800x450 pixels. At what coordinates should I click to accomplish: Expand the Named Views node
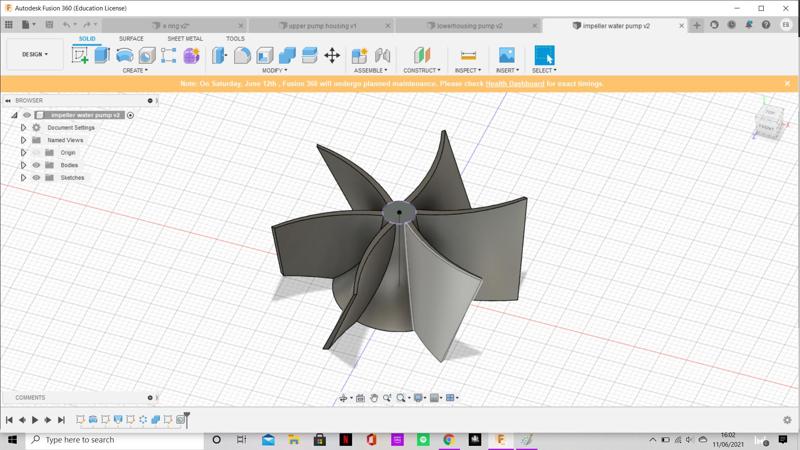click(23, 140)
